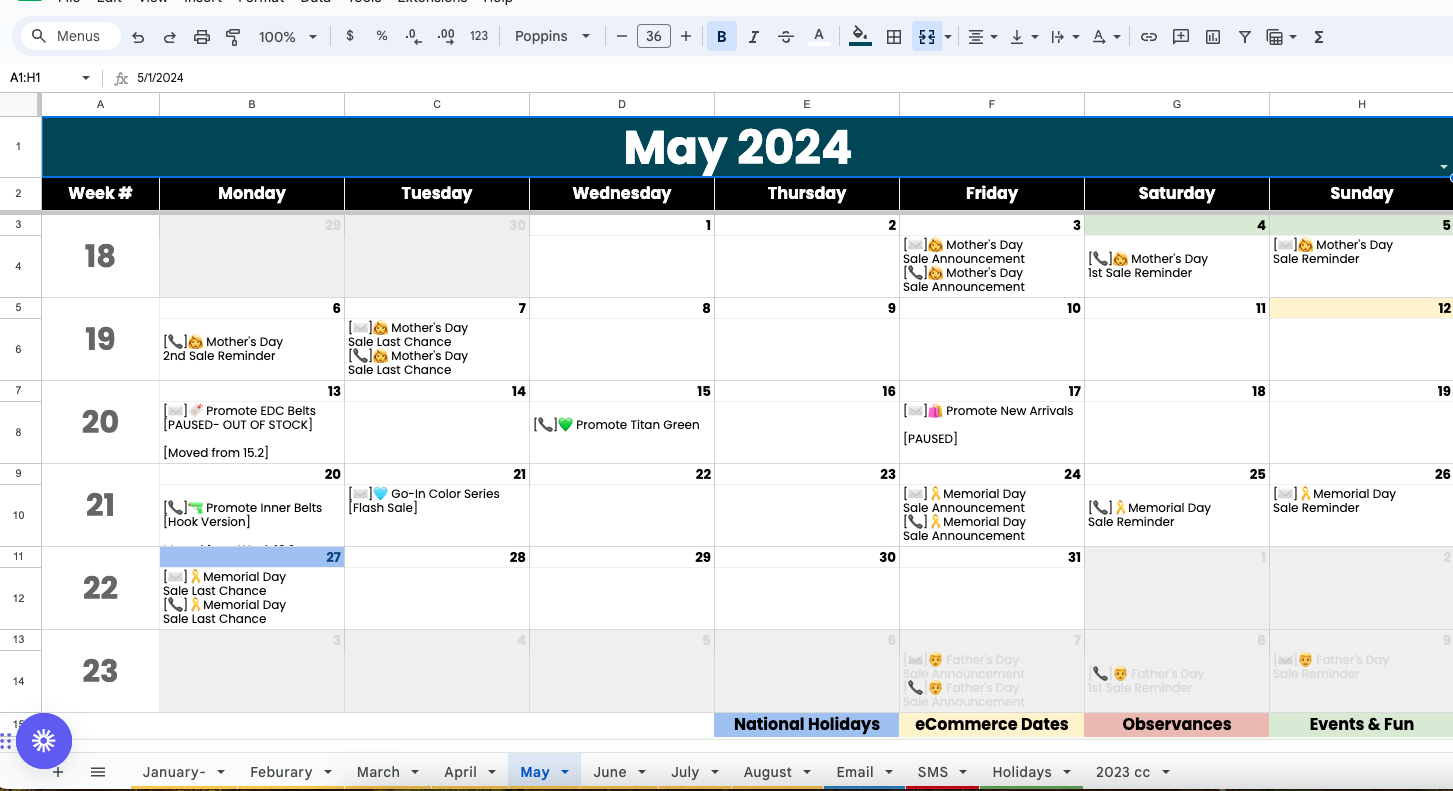Click the undo icon in toolbar
Viewport: 1453px width, 791px height.
(138, 37)
